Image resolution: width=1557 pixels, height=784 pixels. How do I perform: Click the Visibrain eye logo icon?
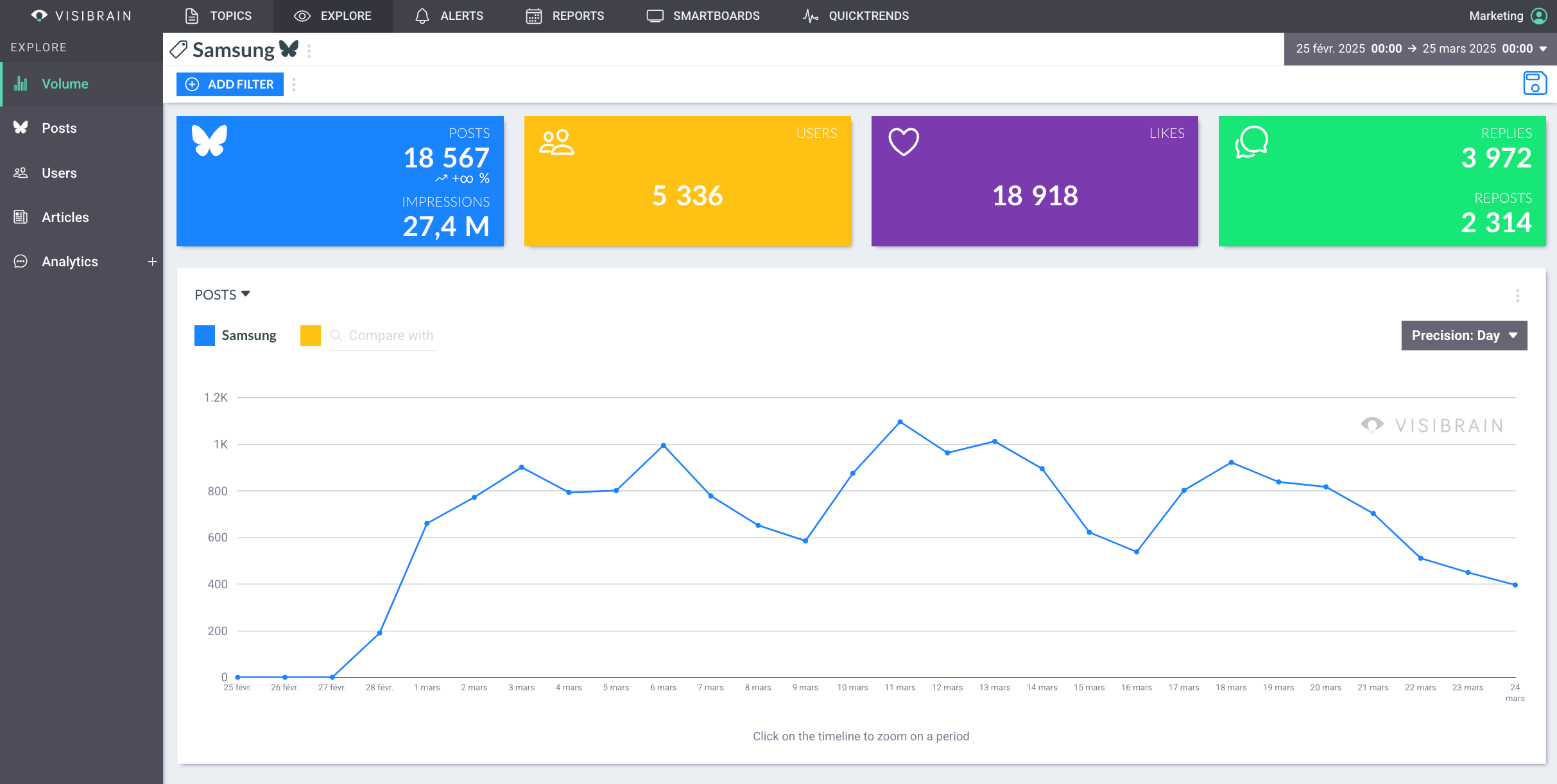click(39, 15)
